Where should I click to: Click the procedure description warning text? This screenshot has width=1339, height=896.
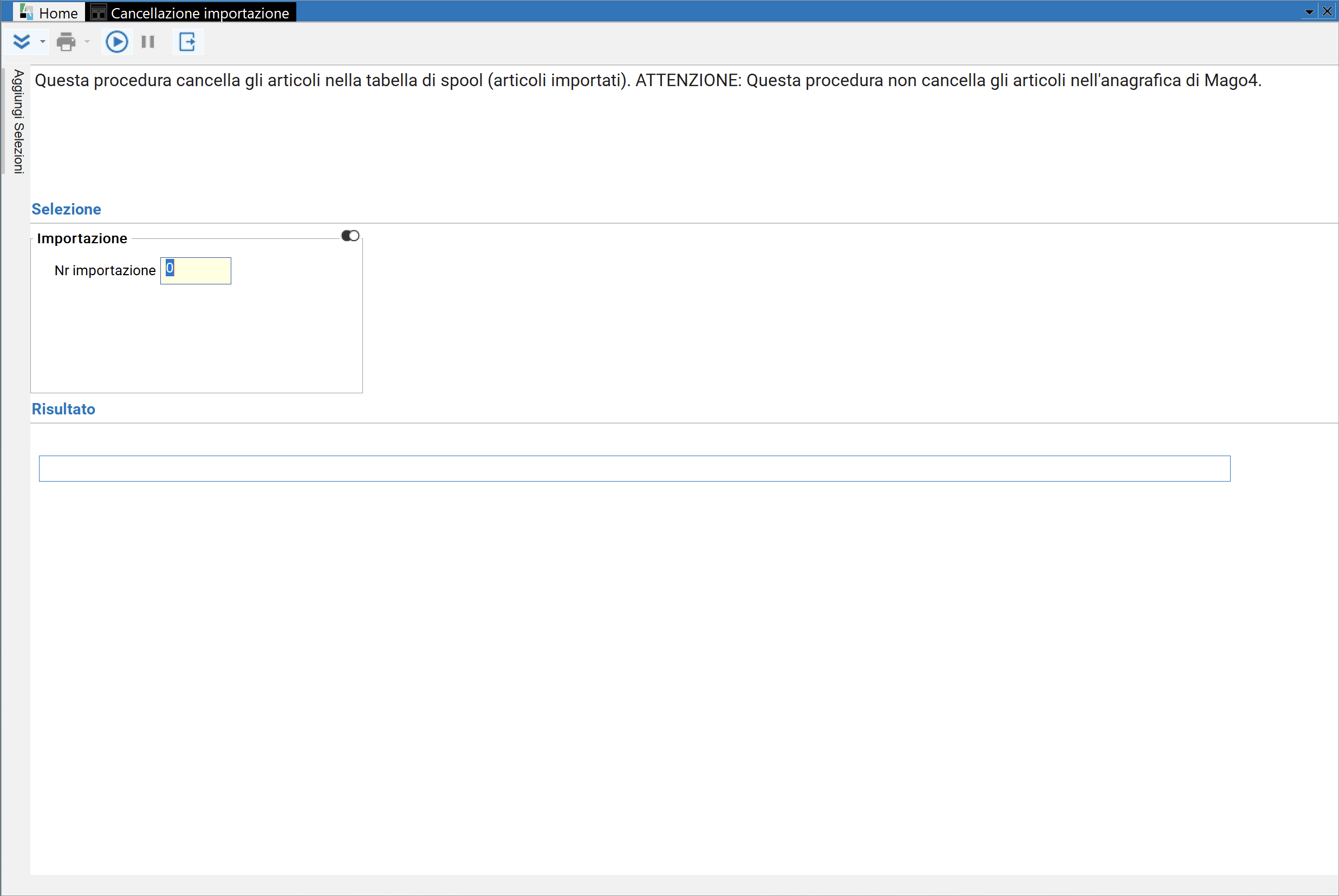tap(648, 81)
